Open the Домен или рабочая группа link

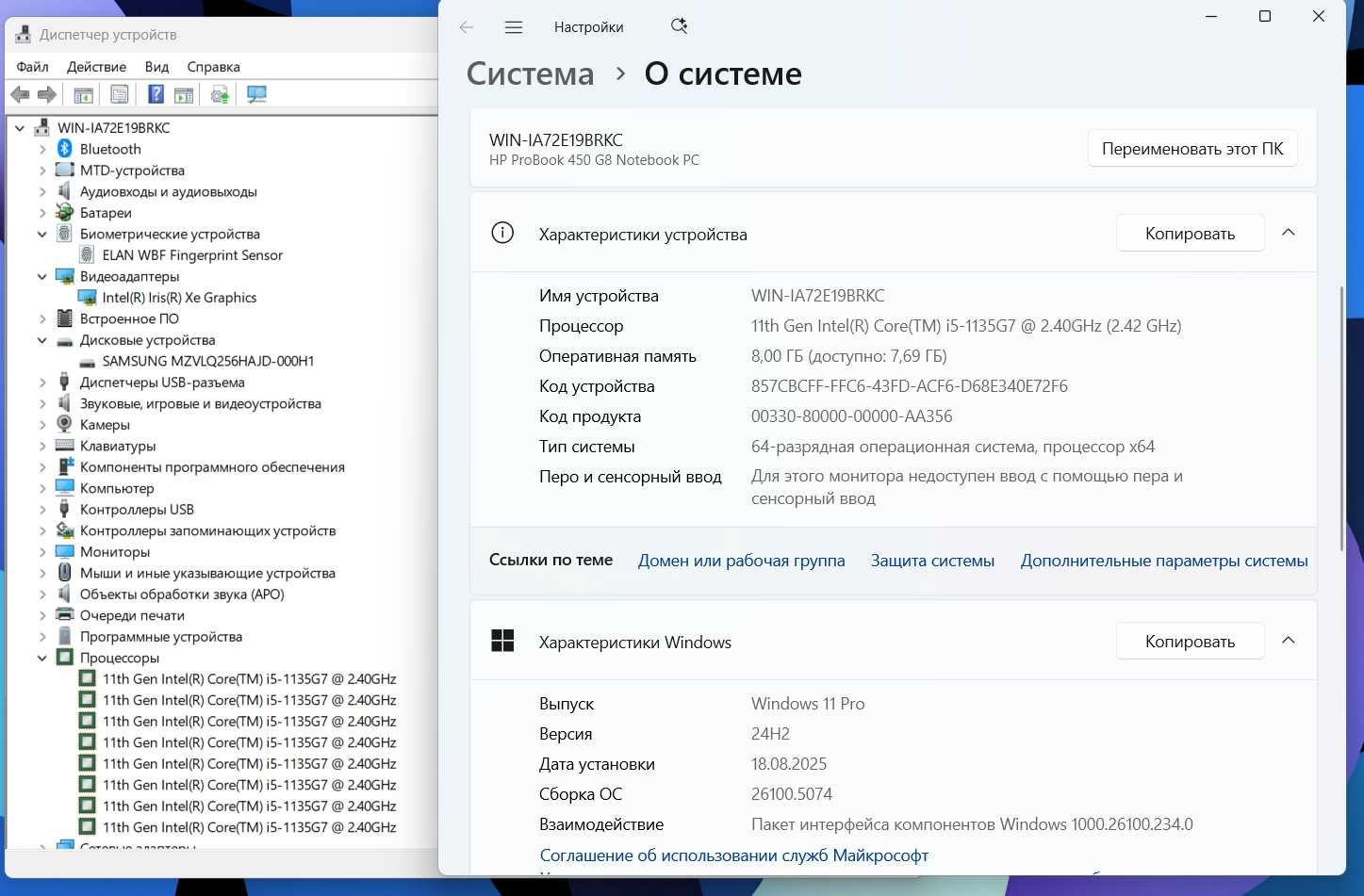coord(741,561)
